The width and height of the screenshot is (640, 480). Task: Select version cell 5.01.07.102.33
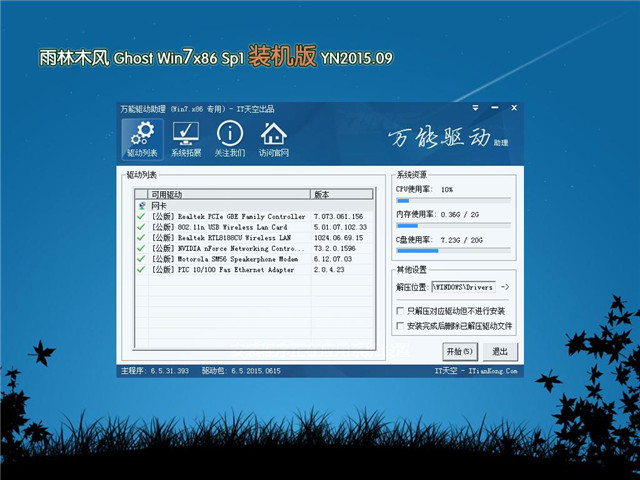click(340, 227)
